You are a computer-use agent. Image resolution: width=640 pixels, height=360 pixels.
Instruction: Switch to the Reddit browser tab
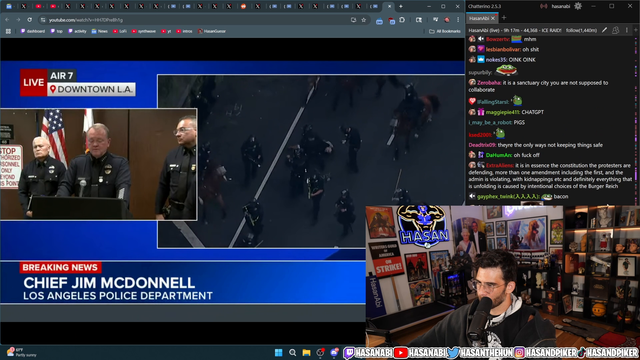[x=244, y=6]
